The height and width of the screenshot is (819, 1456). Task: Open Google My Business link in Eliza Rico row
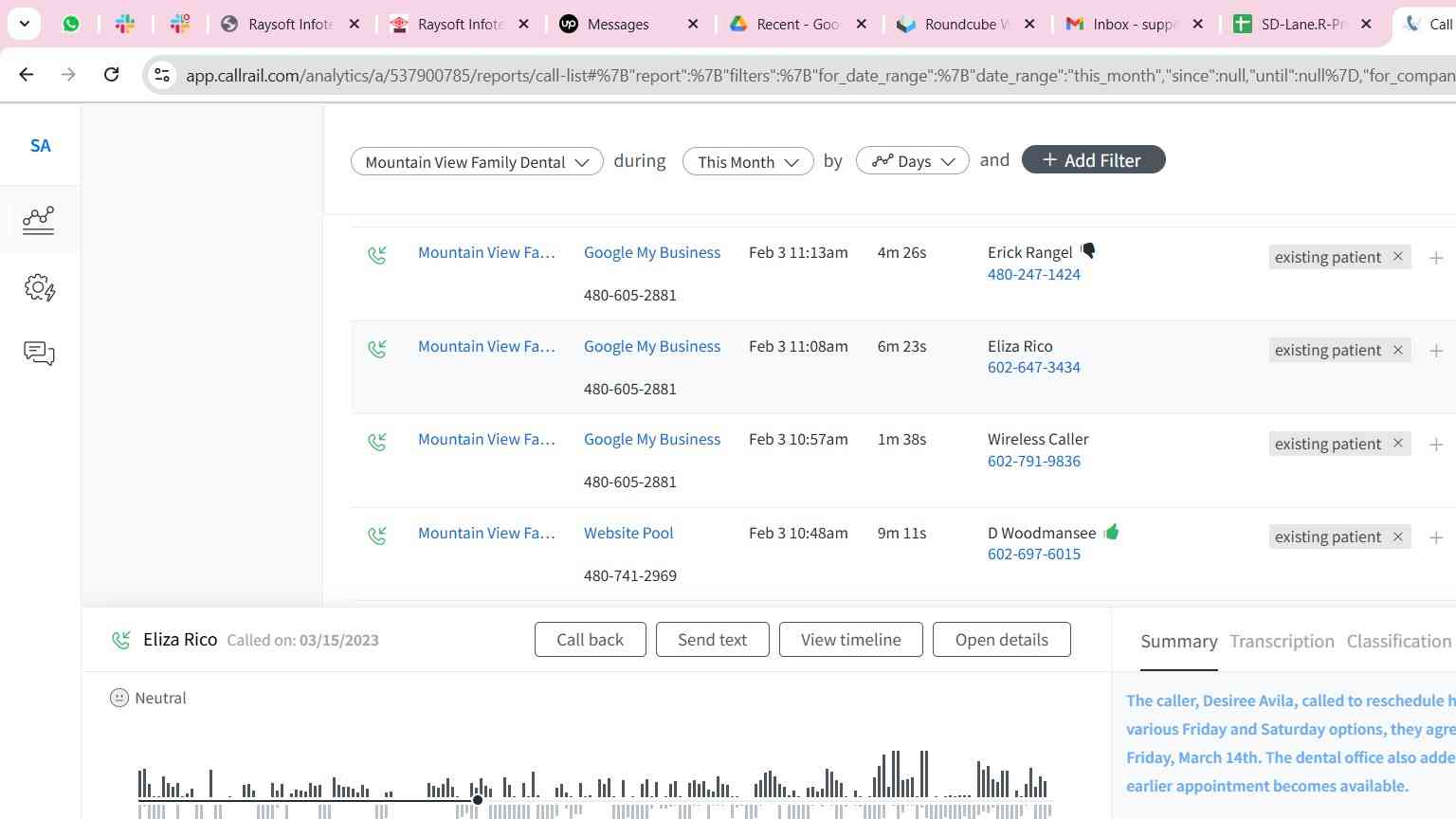(x=652, y=346)
